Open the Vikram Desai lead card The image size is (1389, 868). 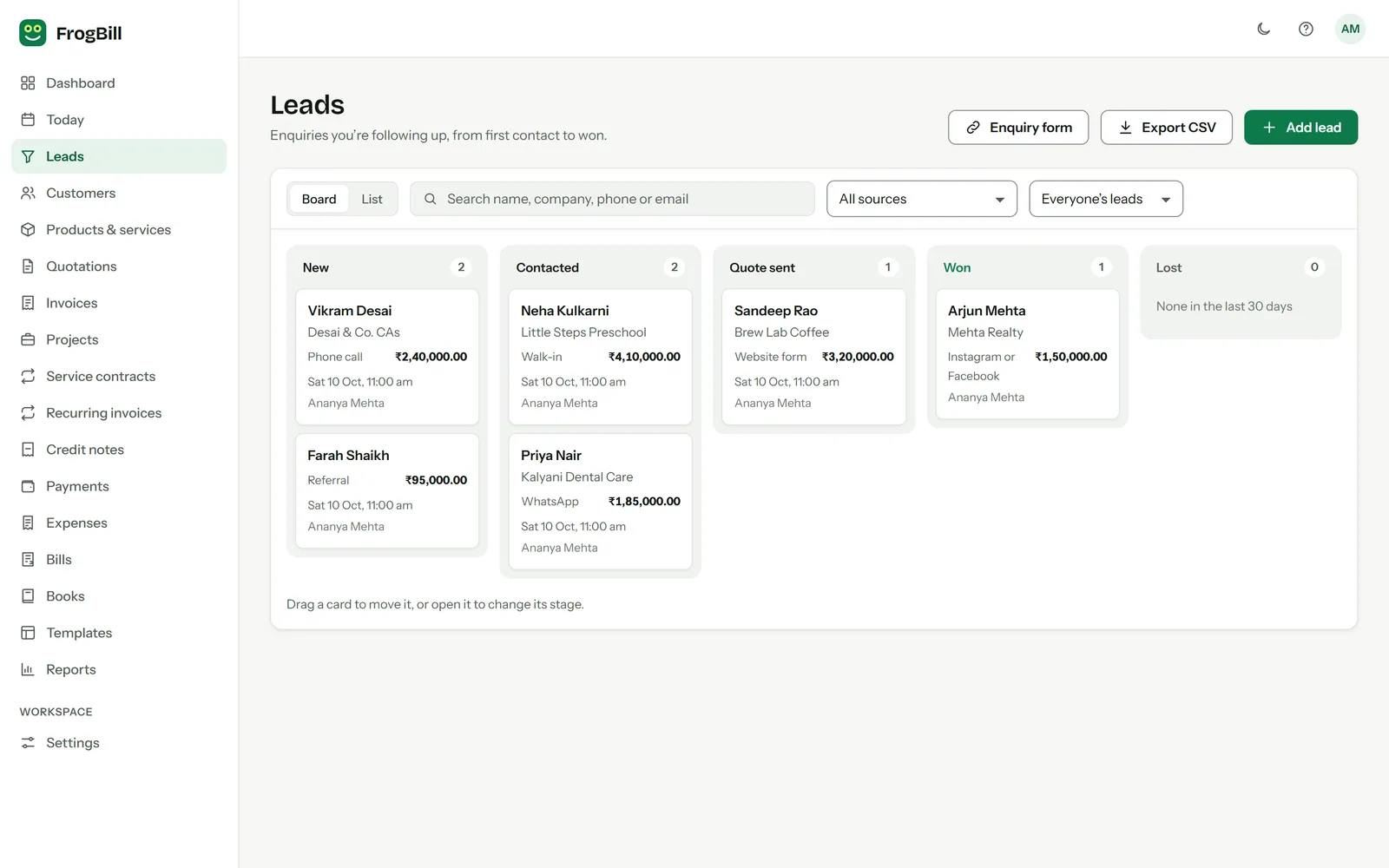[387, 357]
